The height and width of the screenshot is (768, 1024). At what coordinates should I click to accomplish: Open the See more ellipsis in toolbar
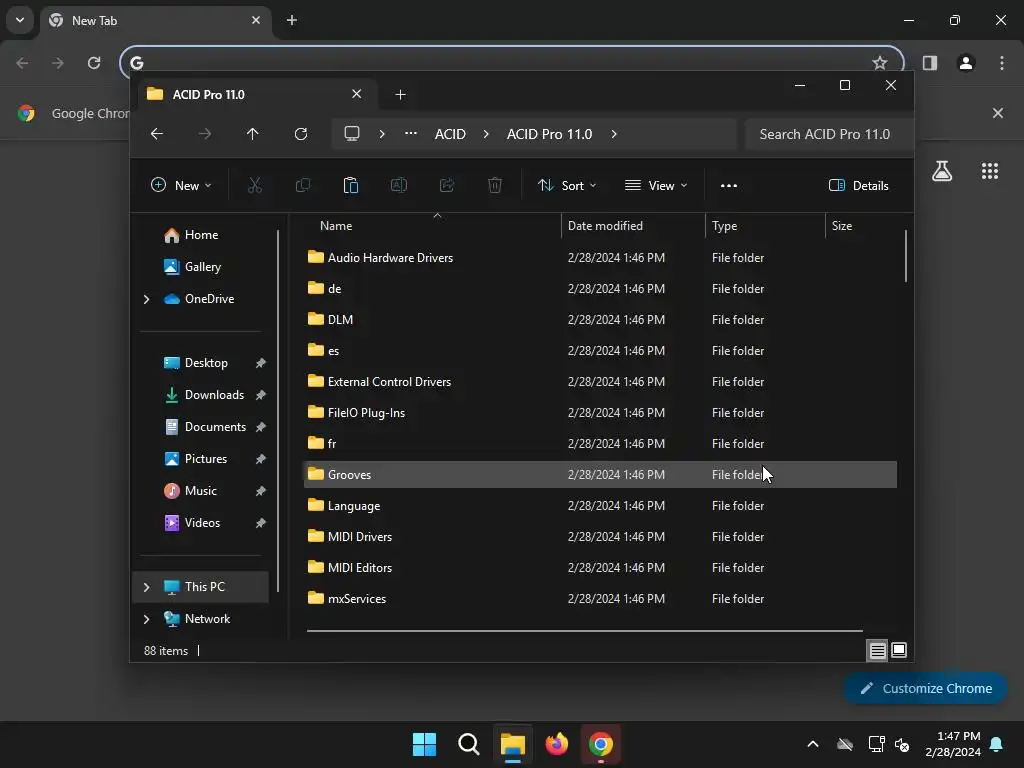pos(729,185)
